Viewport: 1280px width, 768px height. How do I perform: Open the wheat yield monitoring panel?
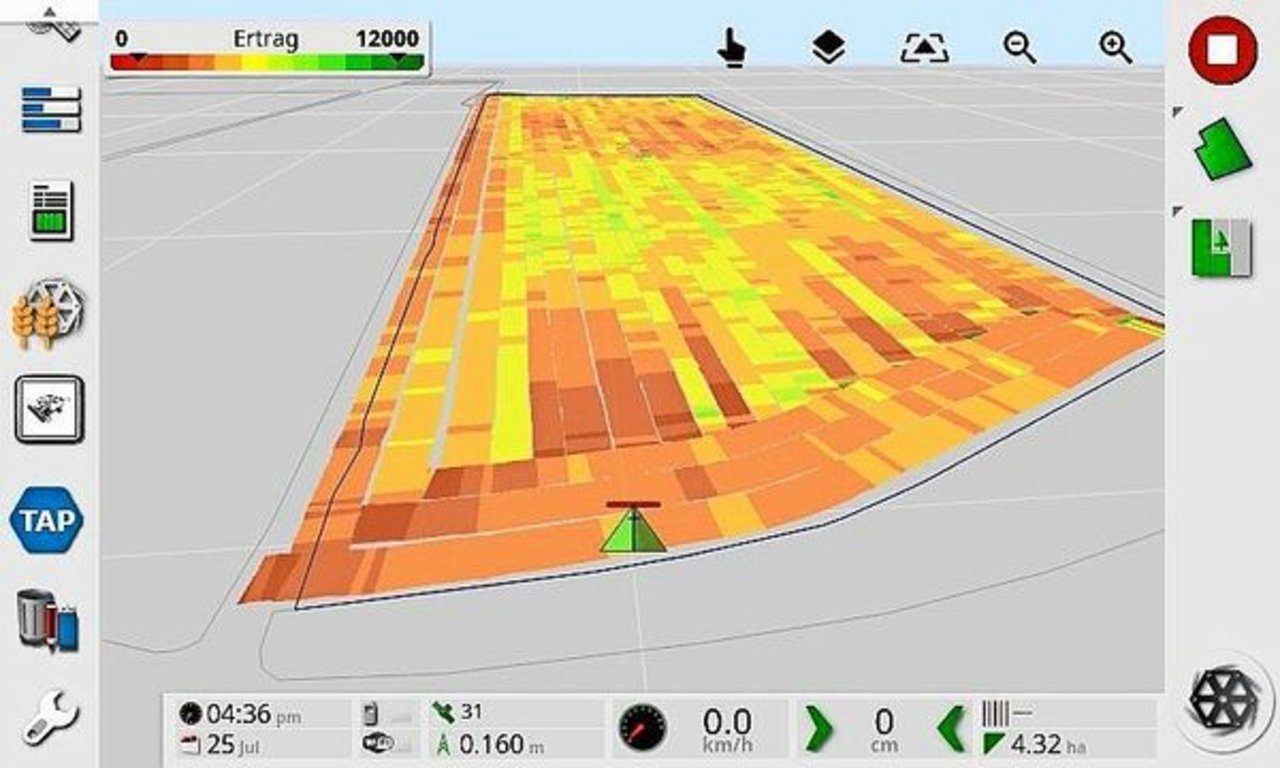(x=47, y=315)
